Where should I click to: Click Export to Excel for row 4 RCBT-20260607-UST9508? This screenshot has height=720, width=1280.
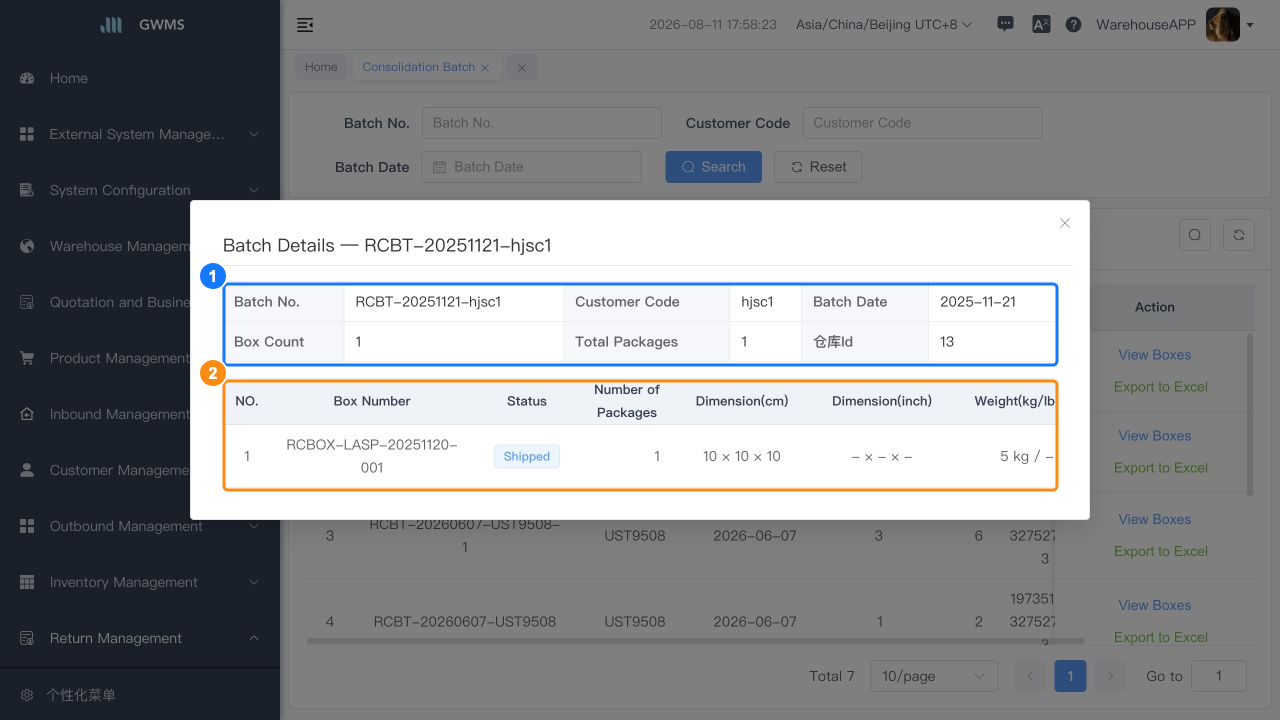coord(1161,638)
